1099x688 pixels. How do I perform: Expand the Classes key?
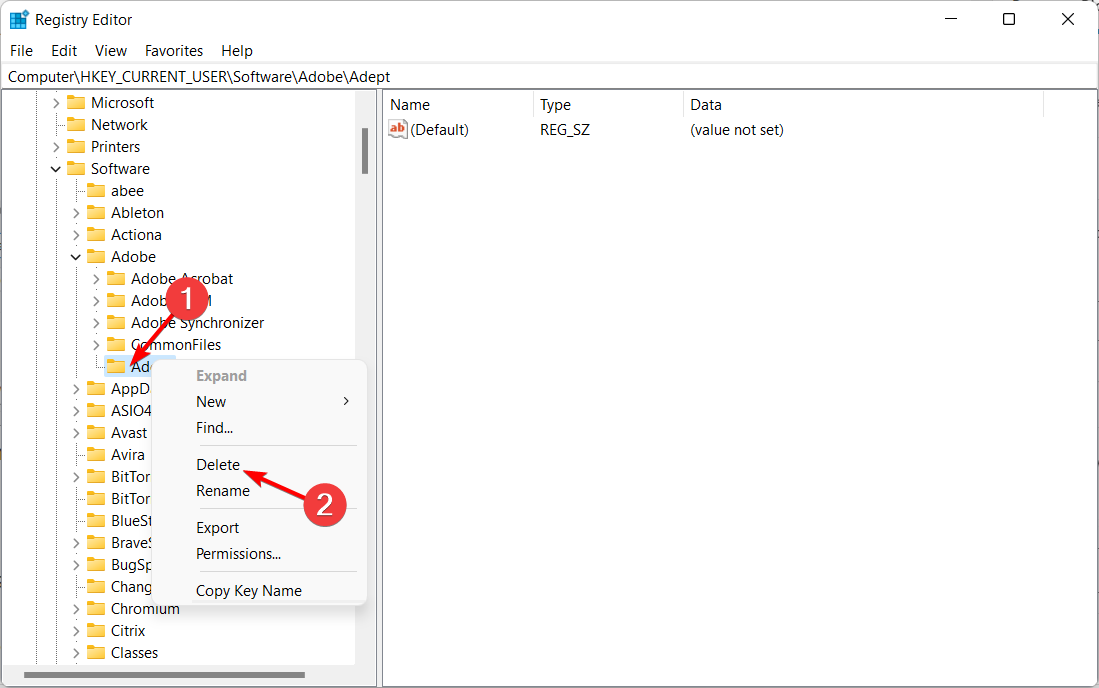(x=76, y=653)
